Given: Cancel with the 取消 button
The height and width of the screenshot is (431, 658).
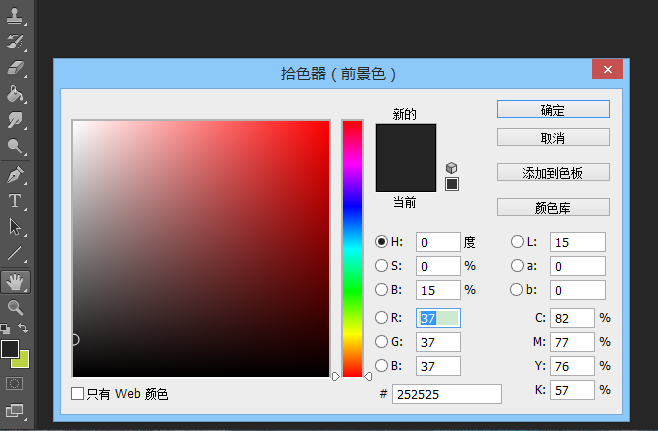Looking at the screenshot, I should (x=553, y=137).
